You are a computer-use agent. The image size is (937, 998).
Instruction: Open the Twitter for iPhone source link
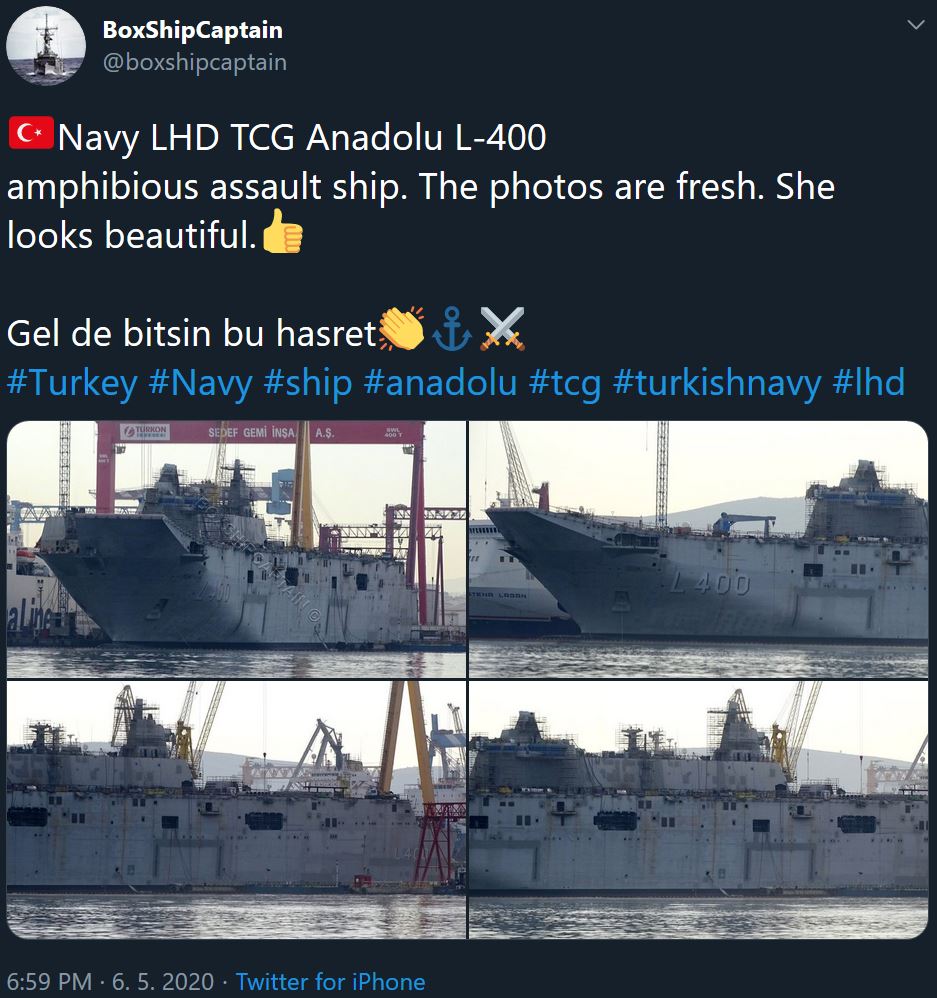click(x=330, y=981)
